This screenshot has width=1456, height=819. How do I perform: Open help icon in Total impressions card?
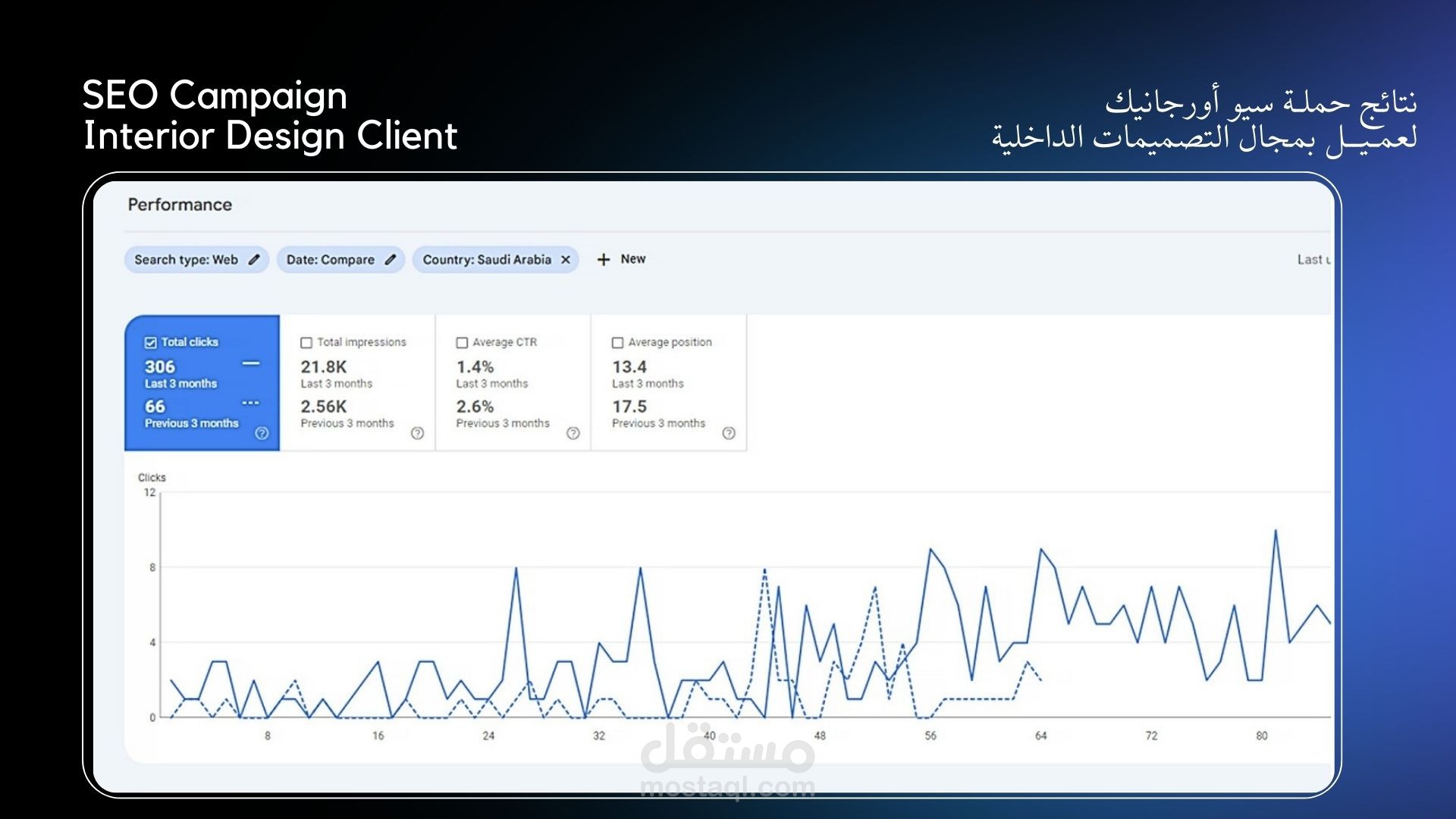(x=417, y=433)
